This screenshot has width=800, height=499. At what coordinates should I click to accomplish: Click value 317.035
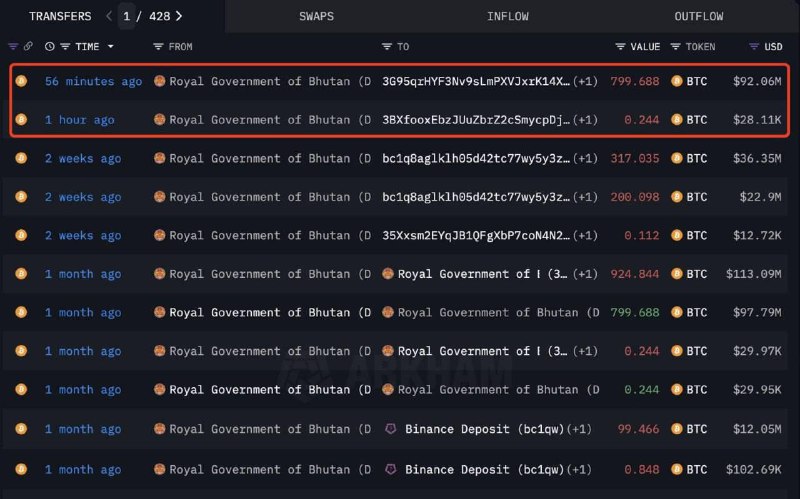[635, 158]
